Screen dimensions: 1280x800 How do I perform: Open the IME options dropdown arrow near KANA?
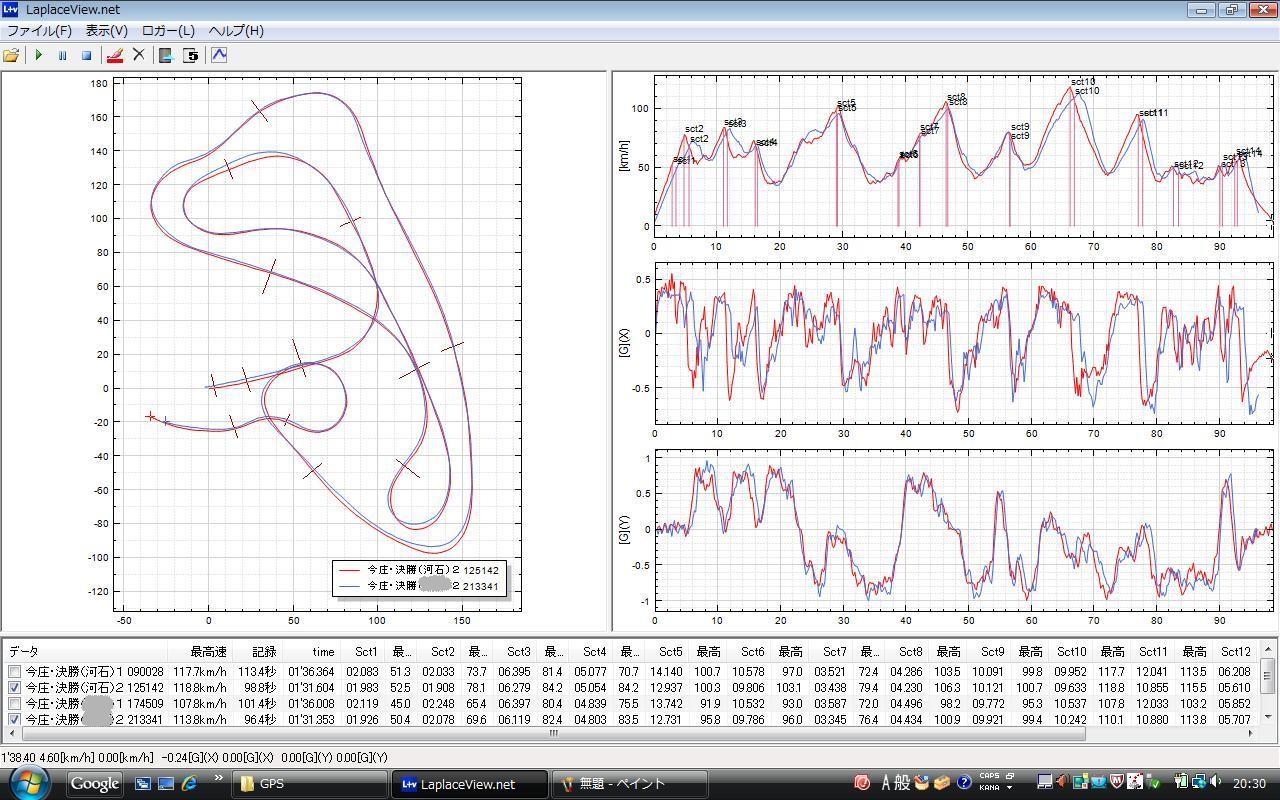[1009, 787]
